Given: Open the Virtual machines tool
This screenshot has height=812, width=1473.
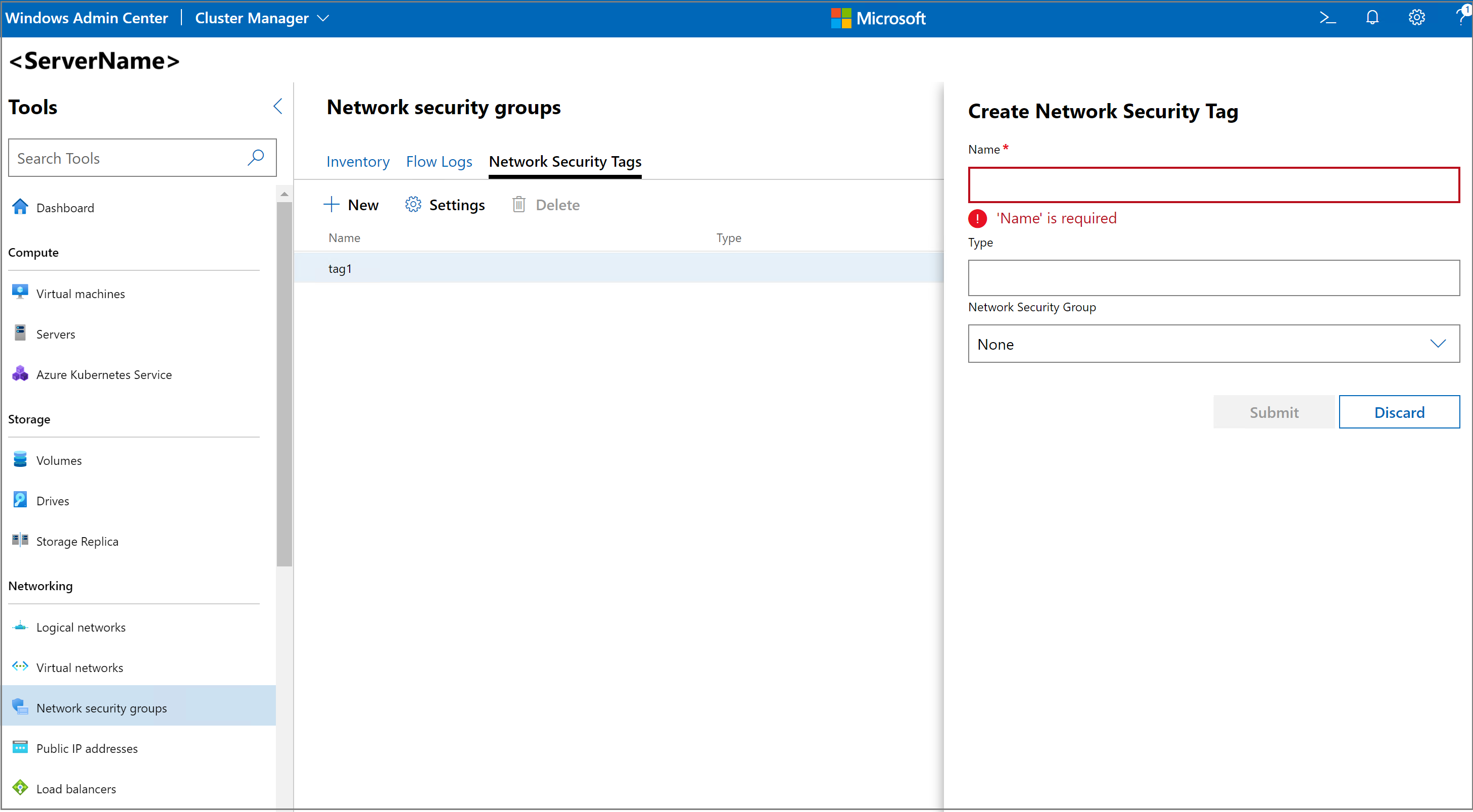Looking at the screenshot, I should pyautogui.click(x=80, y=294).
